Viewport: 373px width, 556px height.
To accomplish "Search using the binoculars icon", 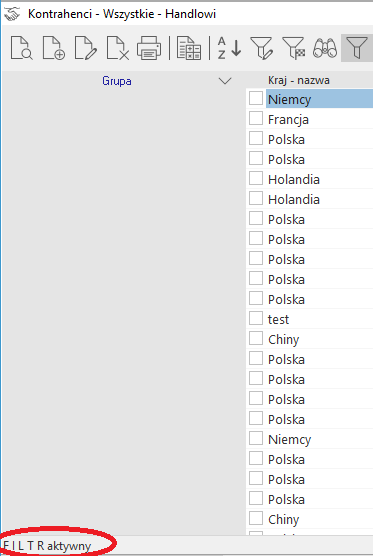I will click(325, 48).
